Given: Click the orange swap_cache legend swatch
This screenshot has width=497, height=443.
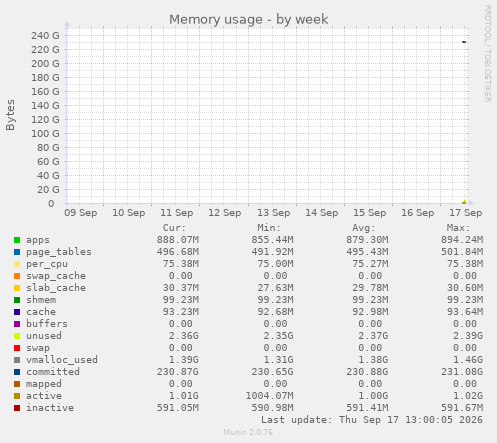Looking at the screenshot, I should 17,276.
